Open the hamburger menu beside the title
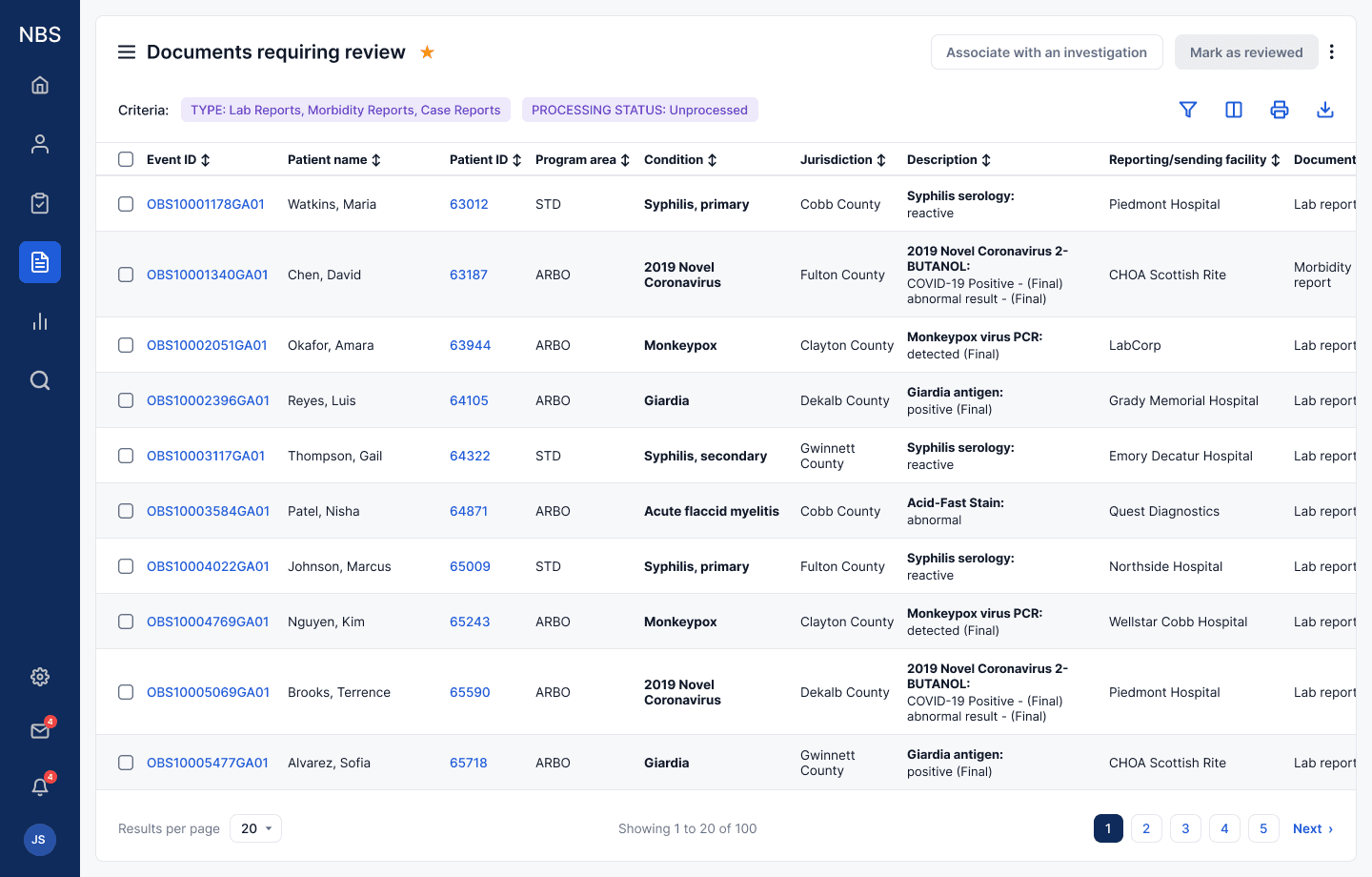Screen dimensions: 1372x877 [x=127, y=52]
